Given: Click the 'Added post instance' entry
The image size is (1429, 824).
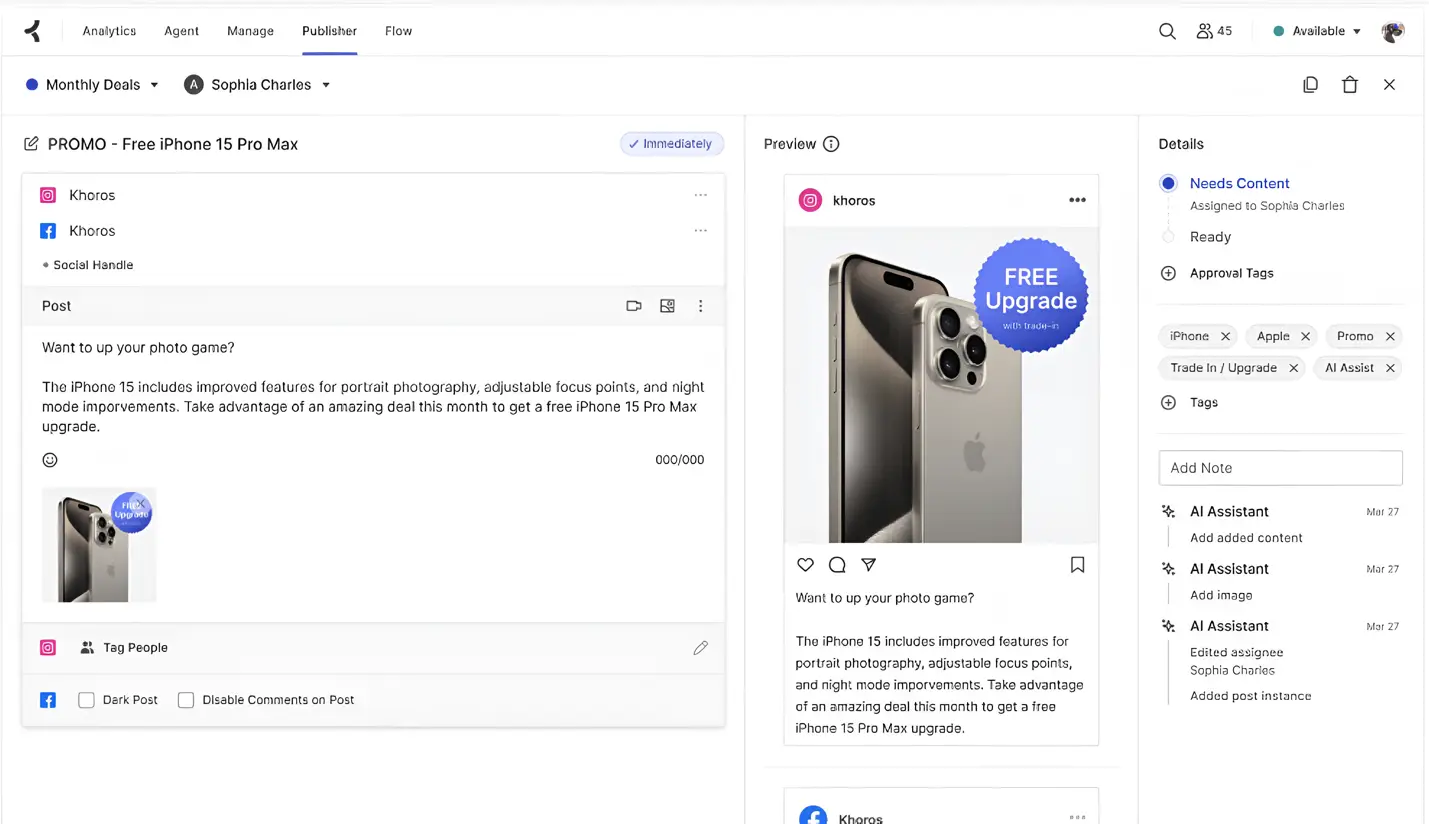Looking at the screenshot, I should click(1250, 696).
